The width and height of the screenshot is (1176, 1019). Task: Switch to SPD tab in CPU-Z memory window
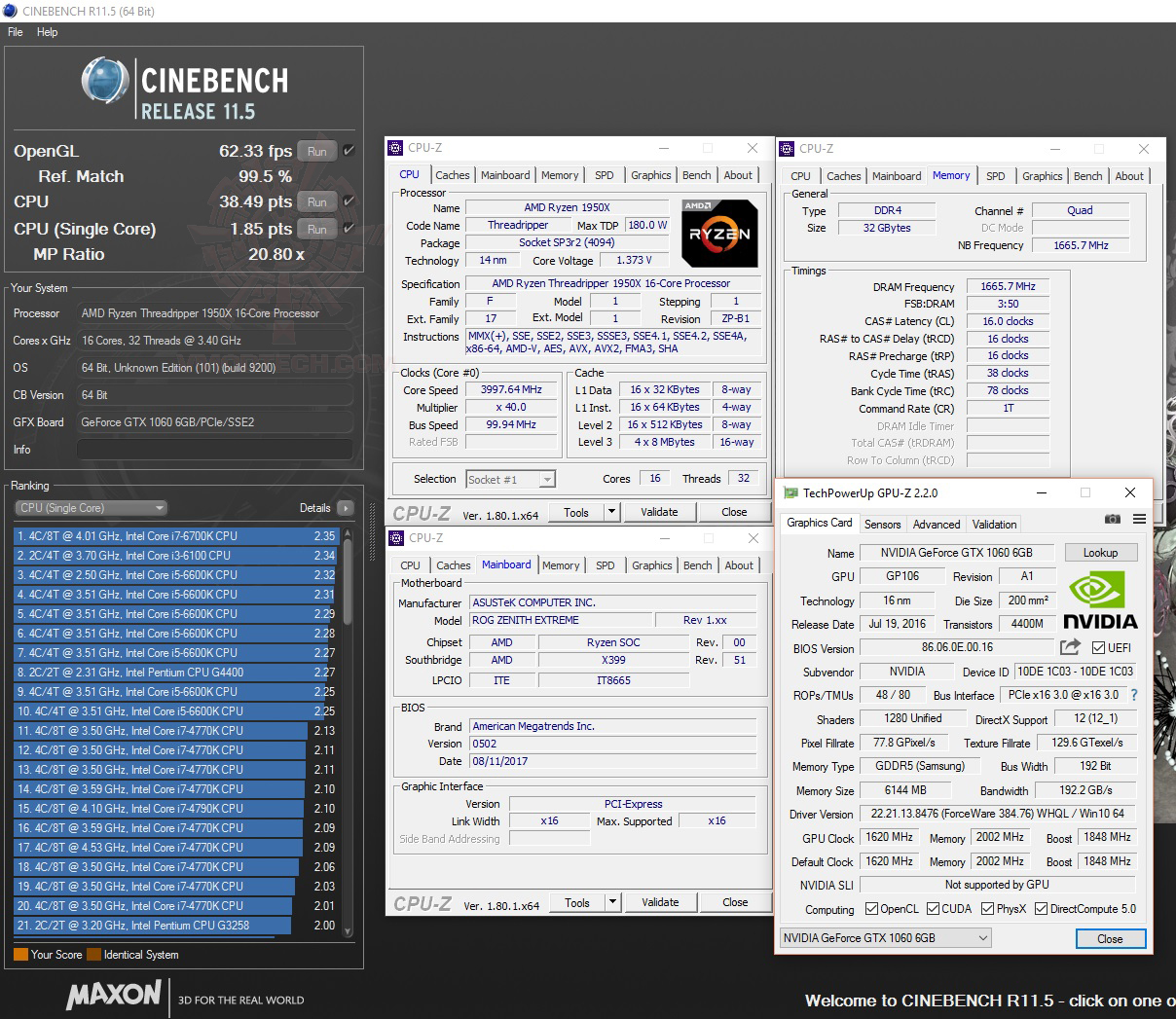point(995,176)
